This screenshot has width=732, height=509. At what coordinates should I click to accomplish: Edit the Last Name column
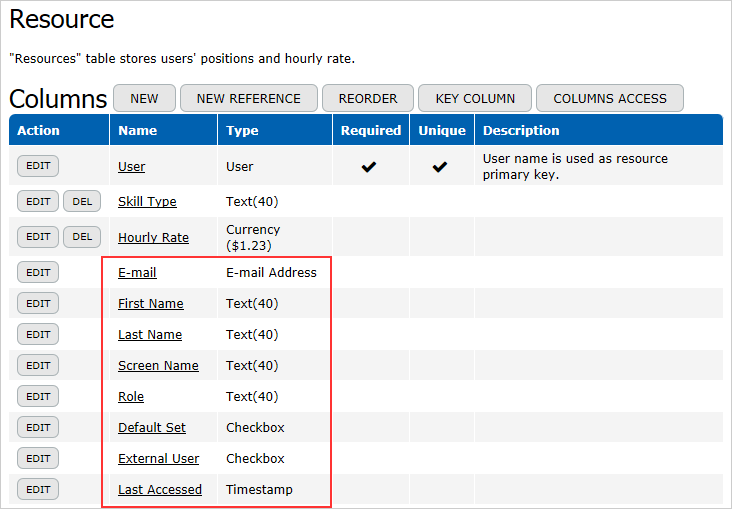tap(38, 334)
